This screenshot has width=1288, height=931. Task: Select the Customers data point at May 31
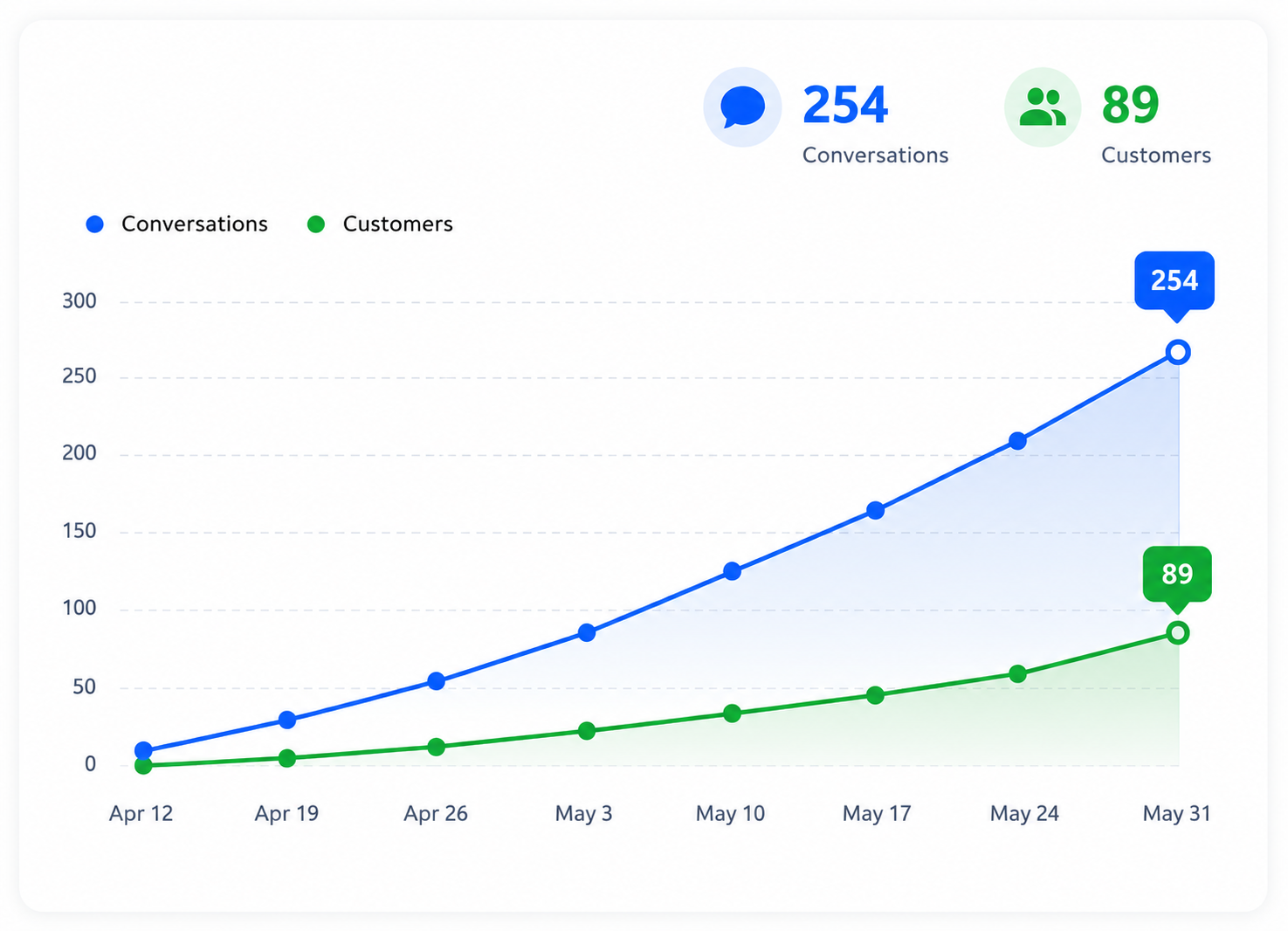[1178, 633]
